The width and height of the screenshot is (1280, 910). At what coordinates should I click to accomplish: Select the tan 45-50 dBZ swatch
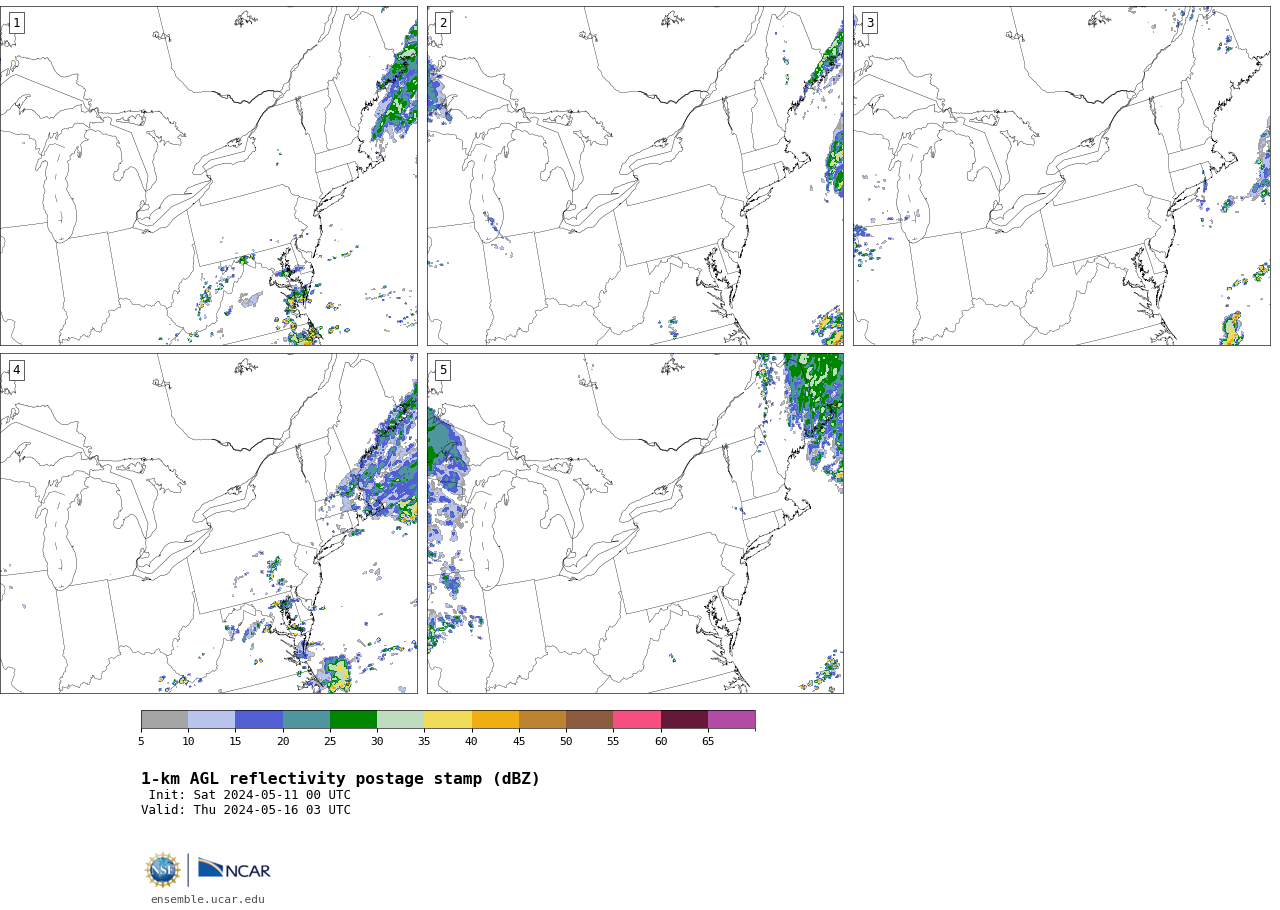coord(542,720)
